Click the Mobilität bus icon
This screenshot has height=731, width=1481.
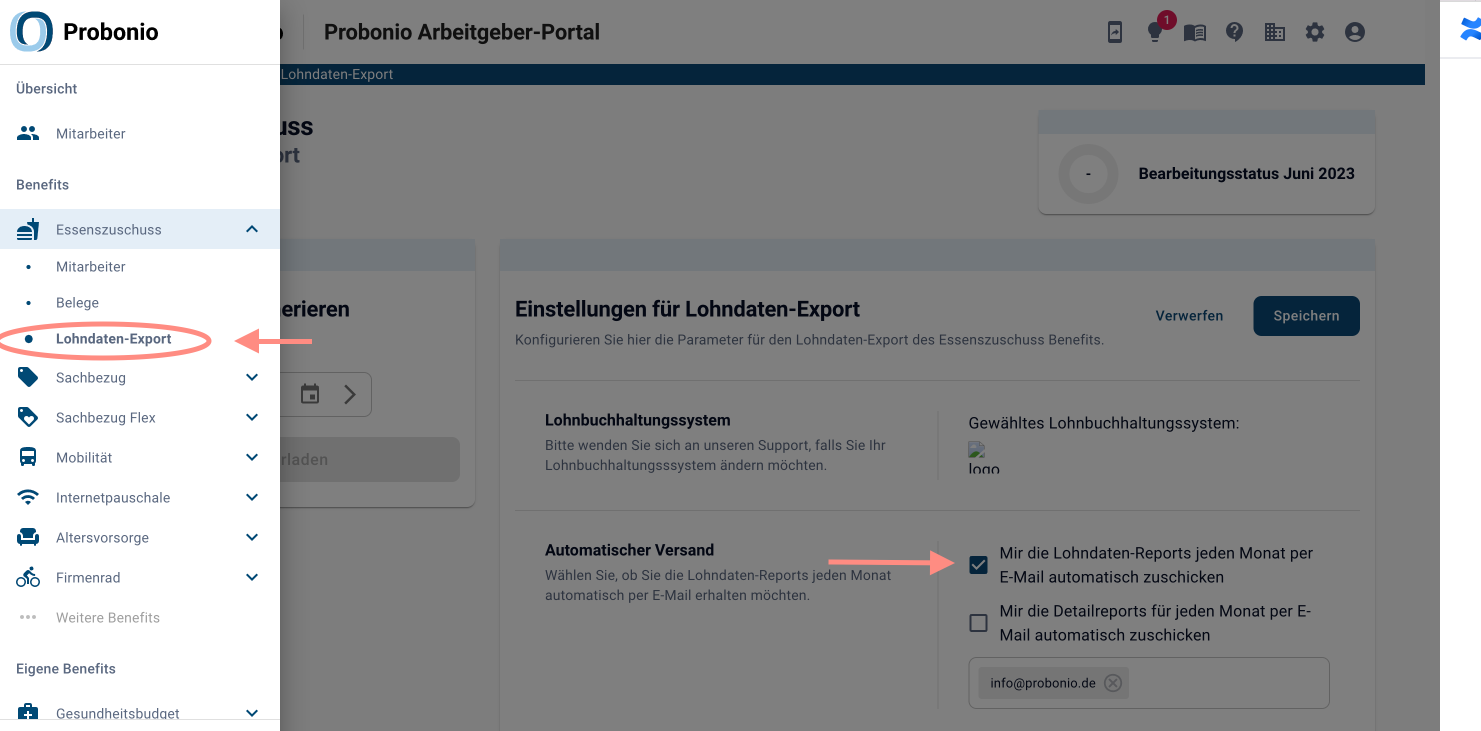[x=28, y=457]
